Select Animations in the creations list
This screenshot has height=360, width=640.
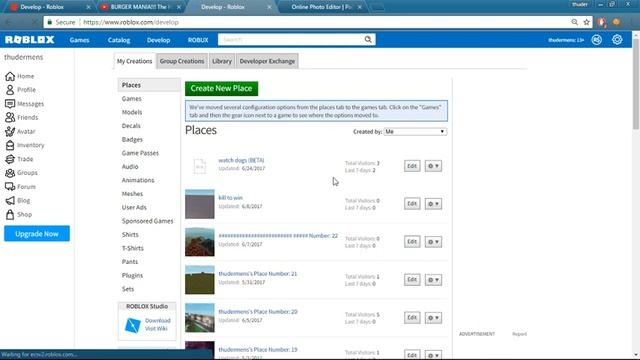(138, 180)
